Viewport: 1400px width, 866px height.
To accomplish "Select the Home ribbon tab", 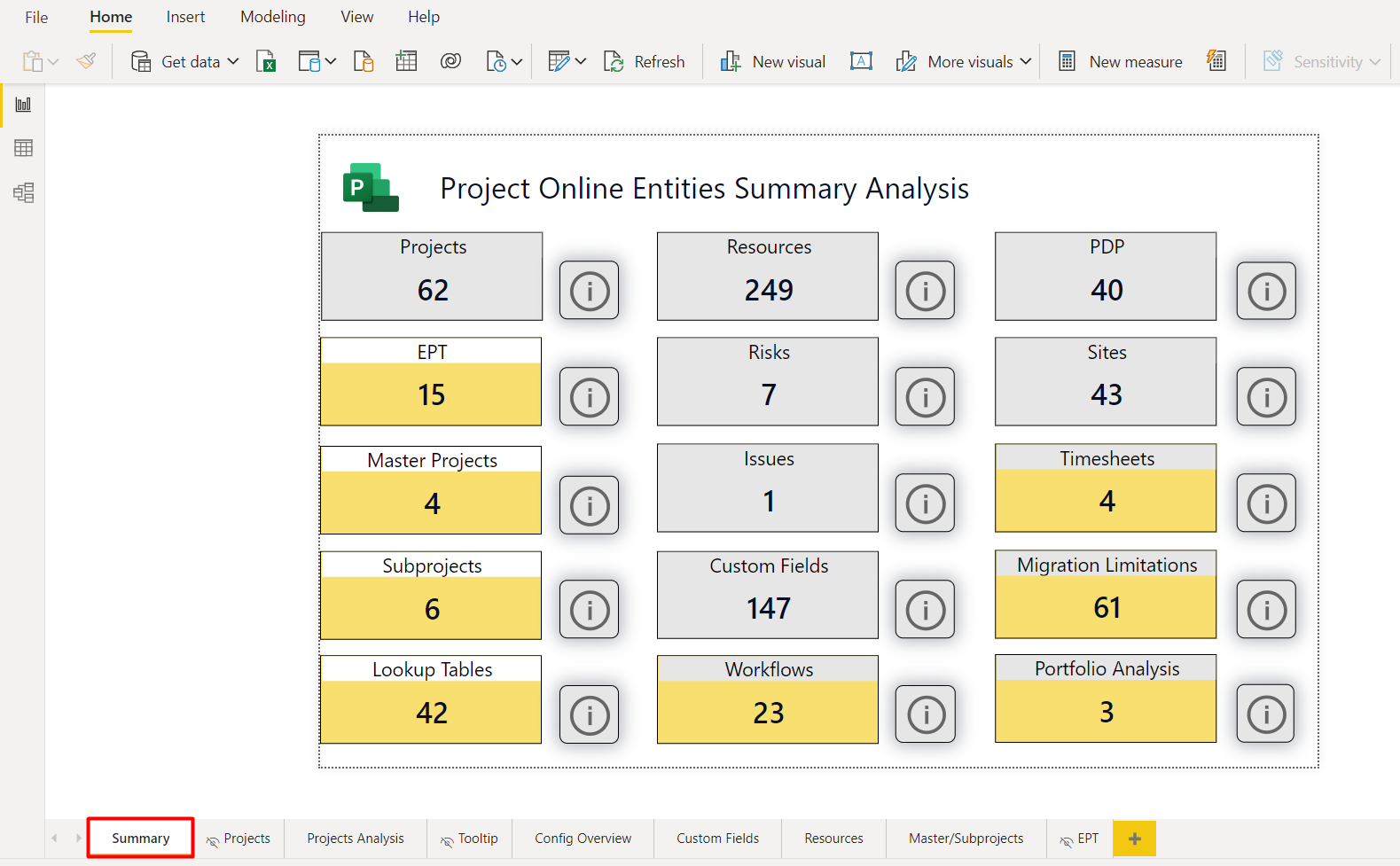I will tap(111, 17).
